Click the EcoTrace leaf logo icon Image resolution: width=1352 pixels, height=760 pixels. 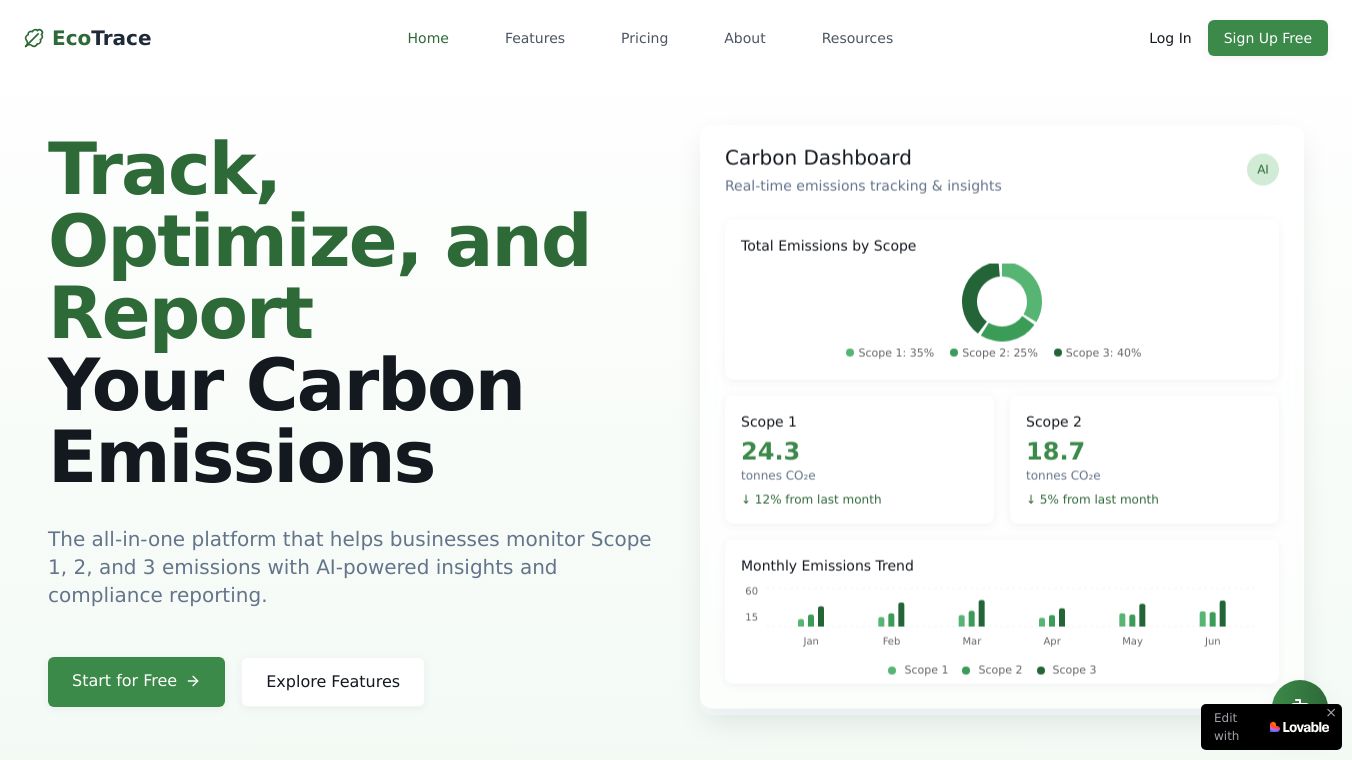[34, 38]
